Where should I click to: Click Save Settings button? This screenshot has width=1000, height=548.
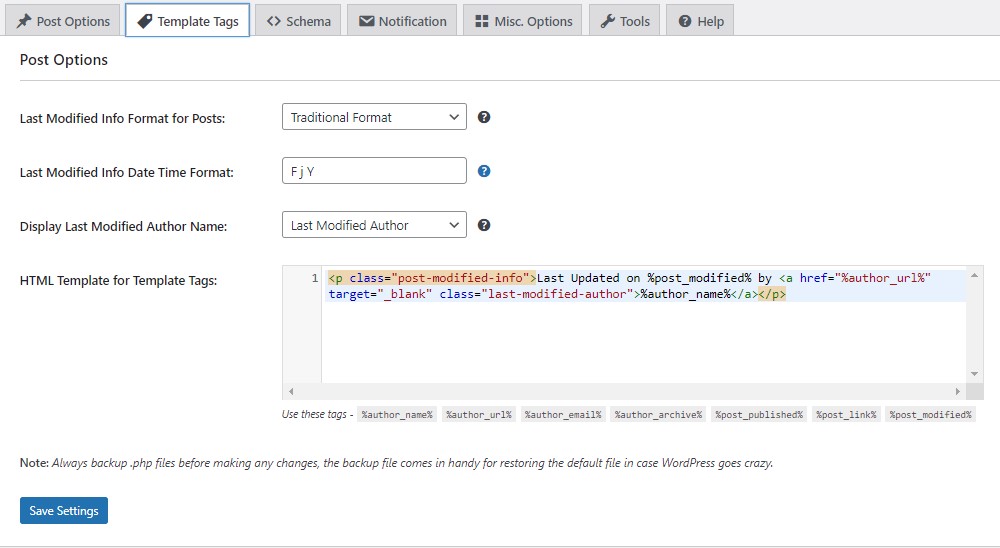pos(64,510)
